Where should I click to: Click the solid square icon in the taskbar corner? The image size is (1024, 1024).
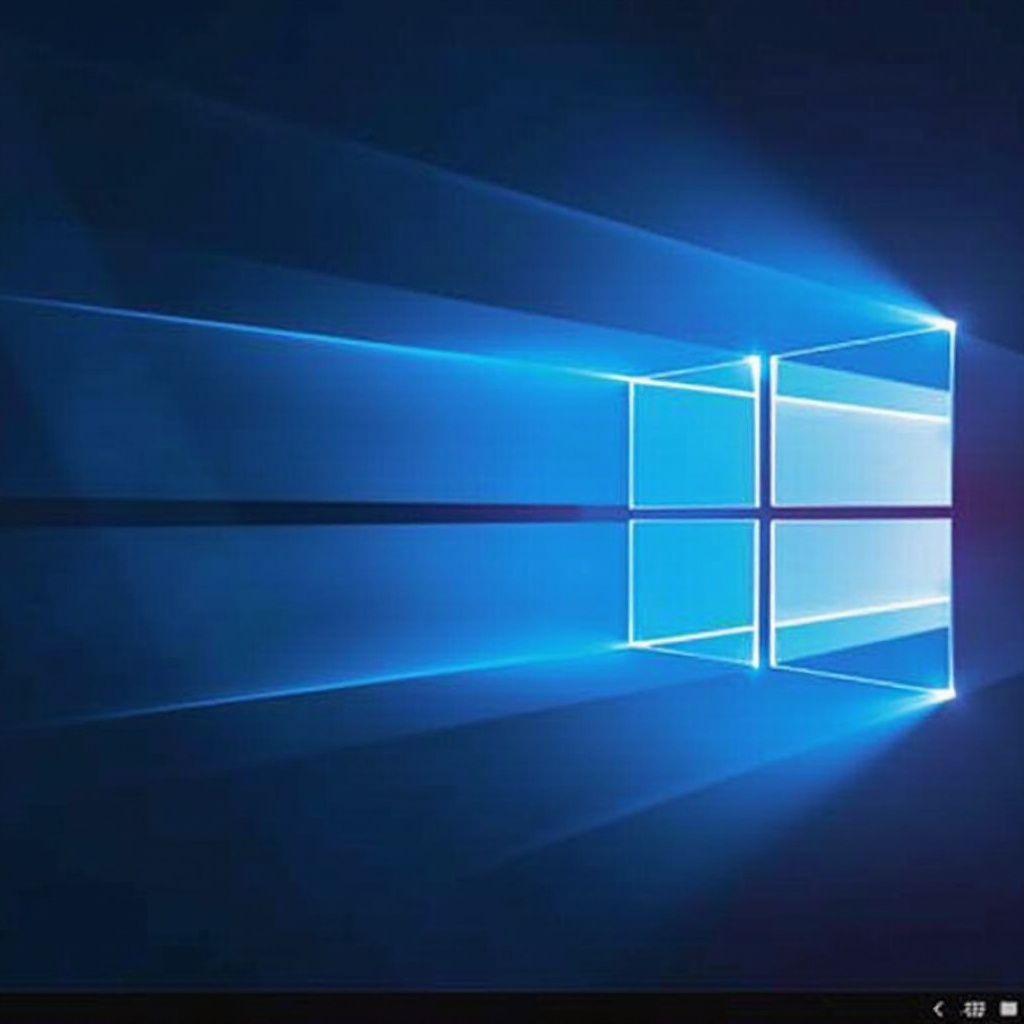pyautogui.click(x=1008, y=1009)
